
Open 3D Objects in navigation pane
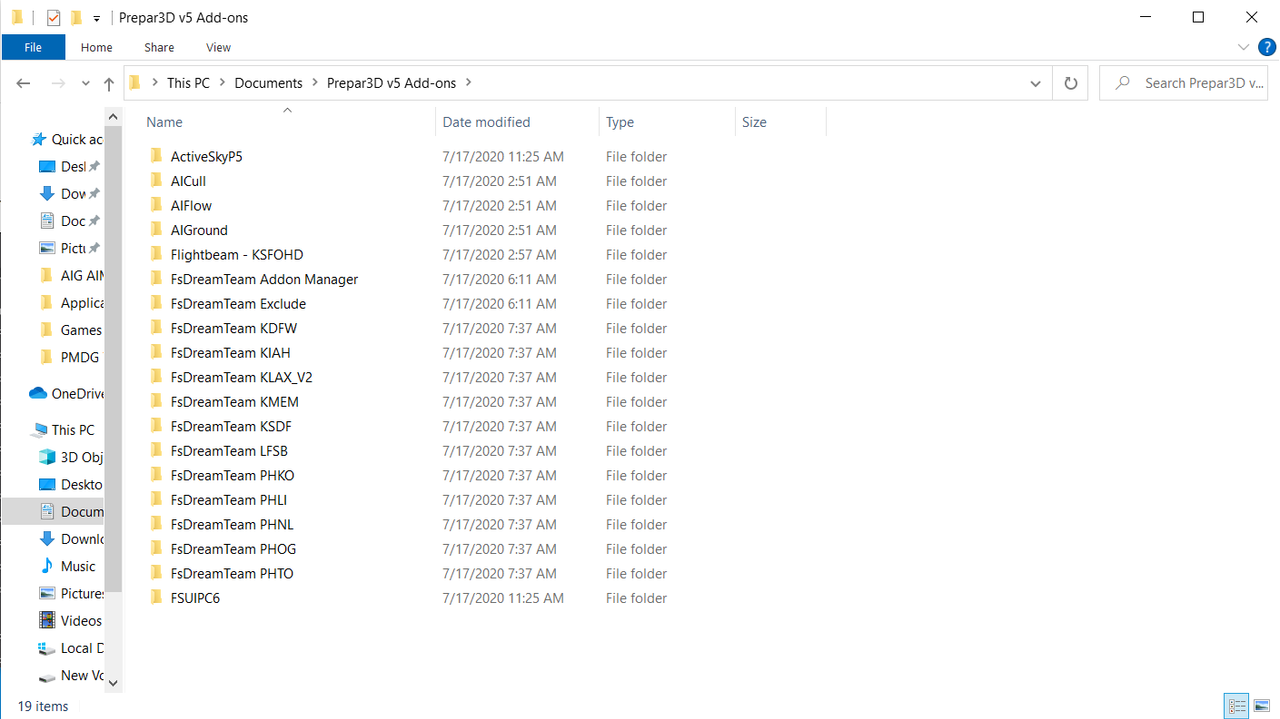(x=70, y=457)
